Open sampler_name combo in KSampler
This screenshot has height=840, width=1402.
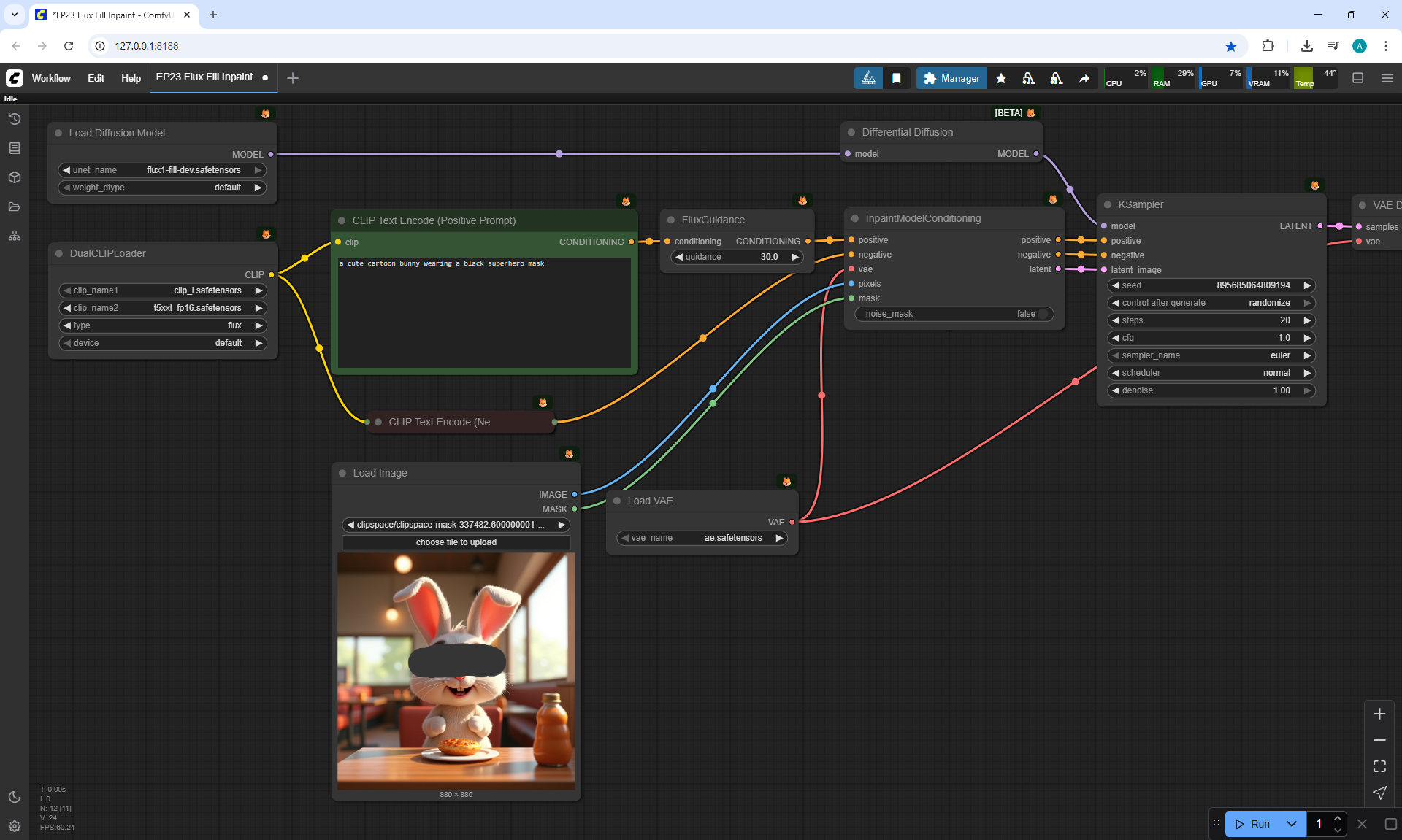pyautogui.click(x=1211, y=355)
